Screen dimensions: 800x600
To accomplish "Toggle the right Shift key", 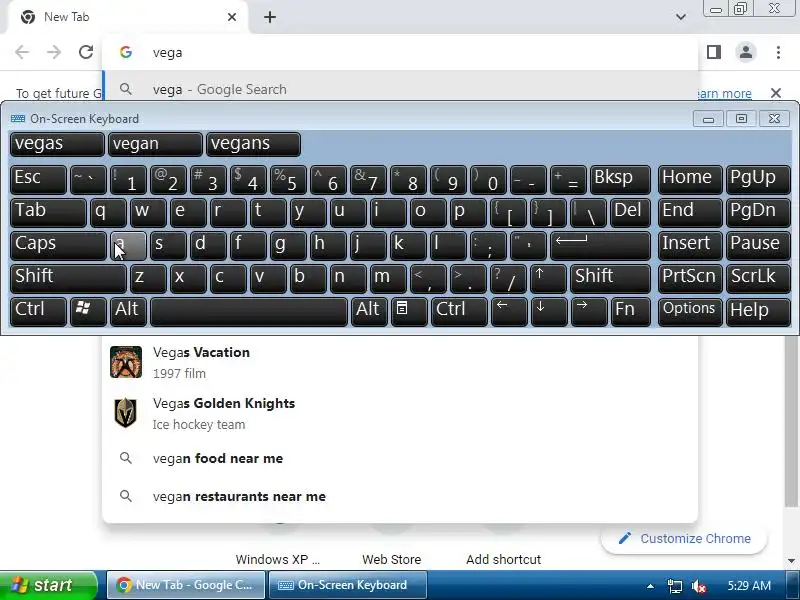I will pos(611,279).
